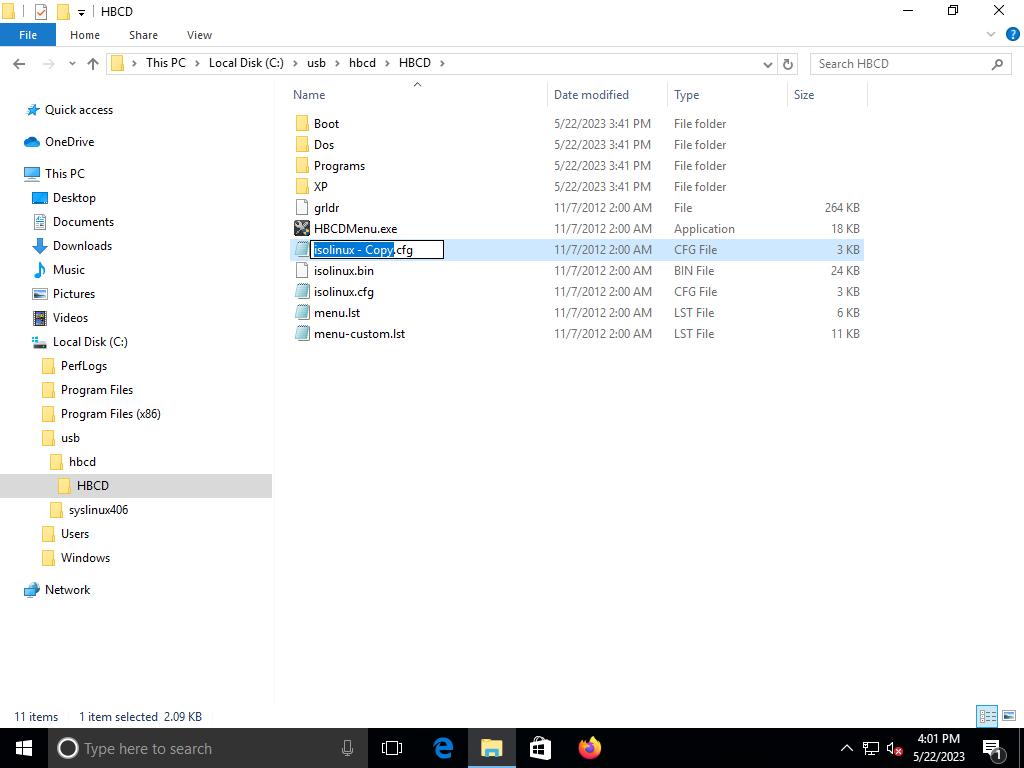The height and width of the screenshot is (768, 1024).
Task: Open Microsoft Store from taskbar
Action: pyautogui.click(x=540, y=748)
